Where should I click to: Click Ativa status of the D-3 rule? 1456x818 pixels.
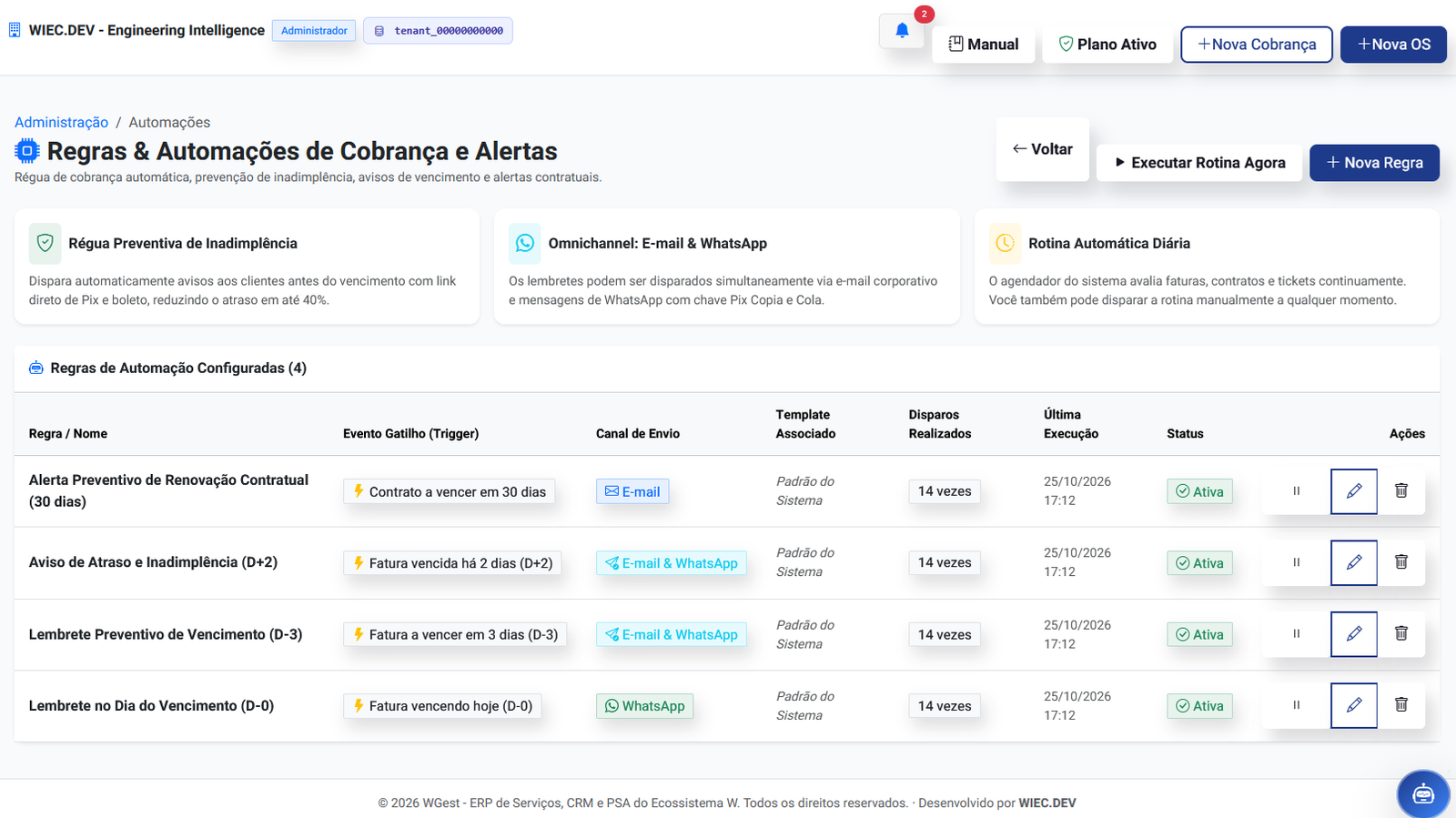click(1199, 634)
